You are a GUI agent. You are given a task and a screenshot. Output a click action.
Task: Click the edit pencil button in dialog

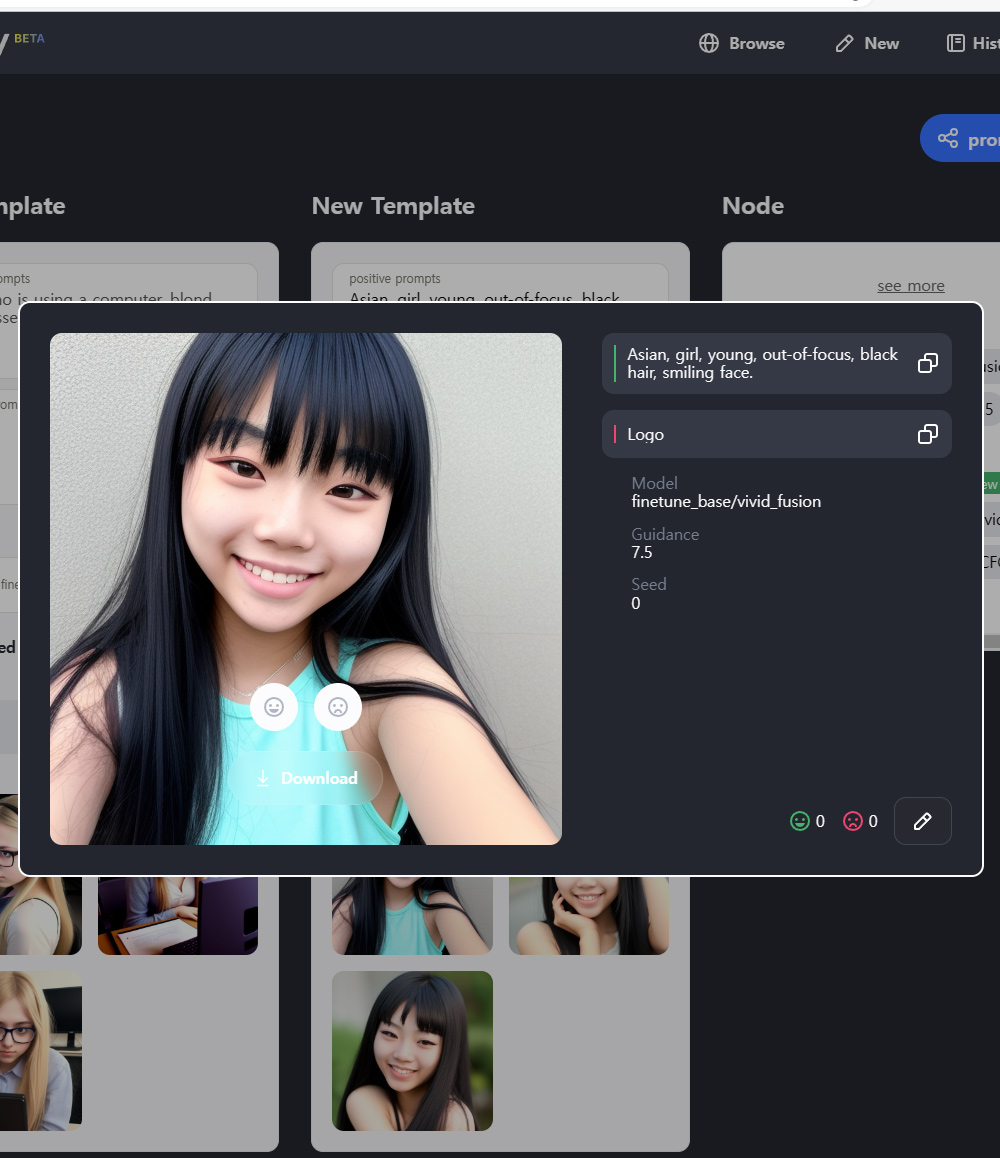(x=922, y=821)
